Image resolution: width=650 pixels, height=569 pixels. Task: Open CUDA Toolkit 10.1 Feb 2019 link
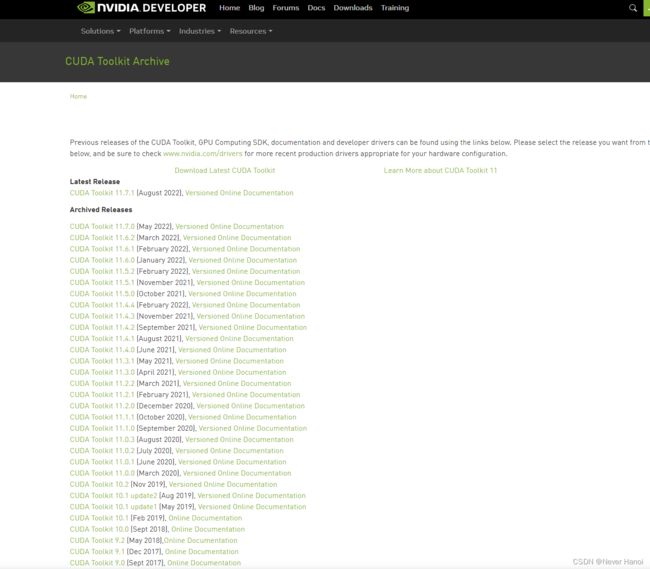click(x=99, y=517)
